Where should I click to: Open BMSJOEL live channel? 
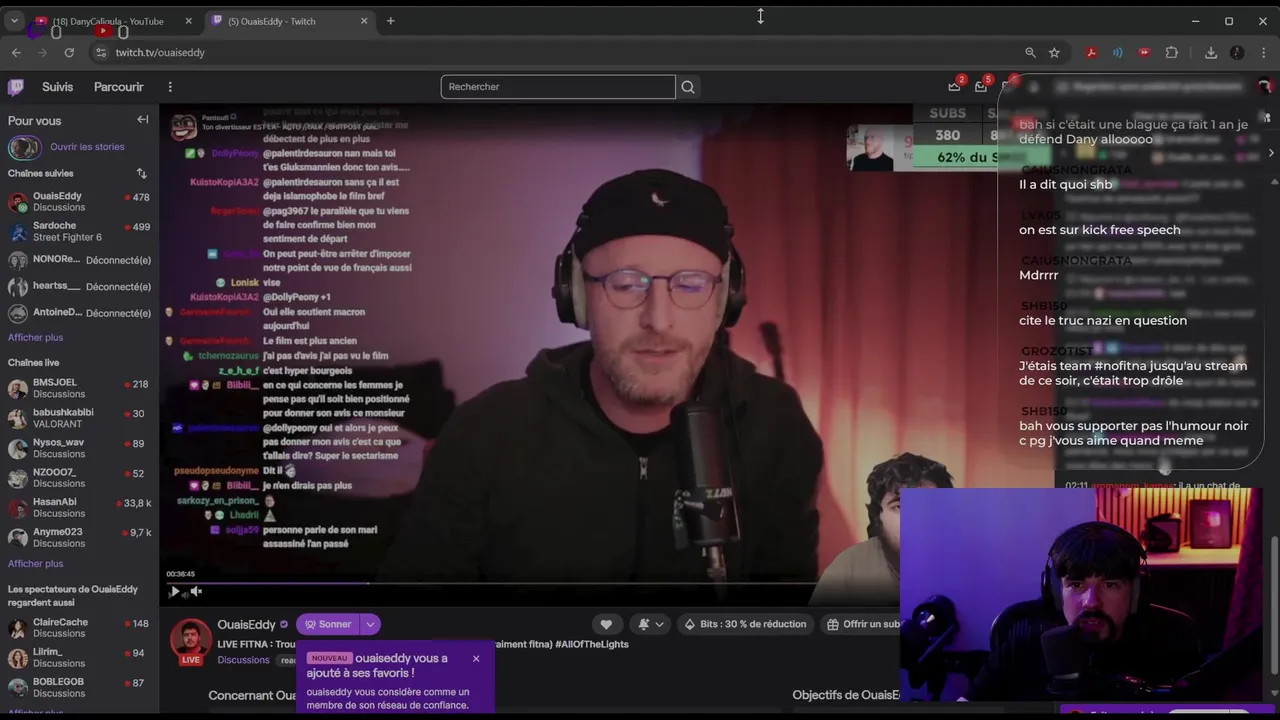[79, 388]
